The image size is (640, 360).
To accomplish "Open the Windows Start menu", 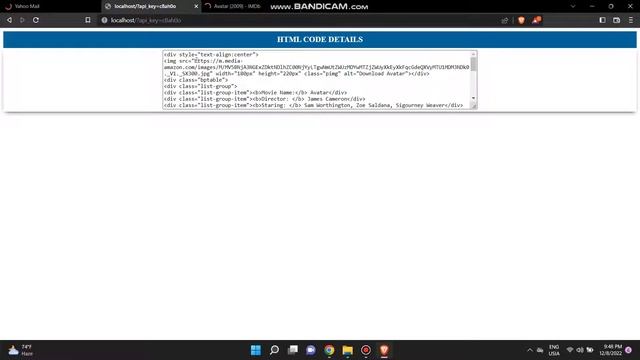I will tap(256, 350).
